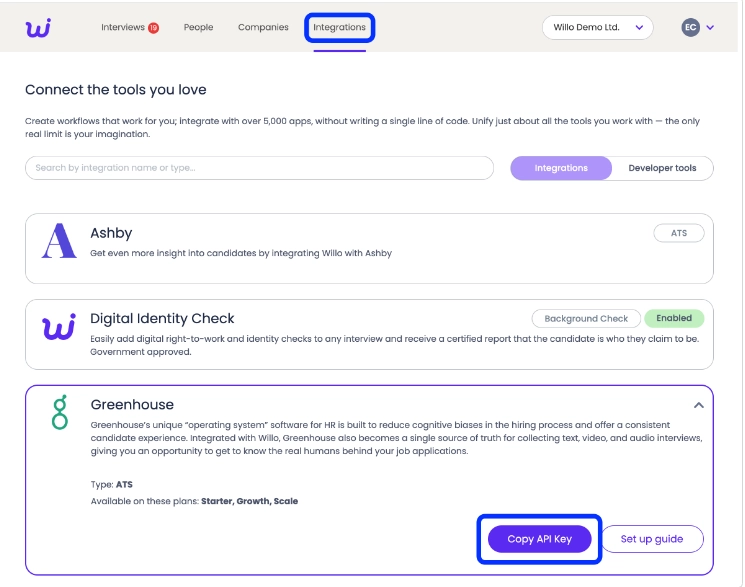Click the Connect the tools you love heading
745x587 pixels.
[x=115, y=89]
